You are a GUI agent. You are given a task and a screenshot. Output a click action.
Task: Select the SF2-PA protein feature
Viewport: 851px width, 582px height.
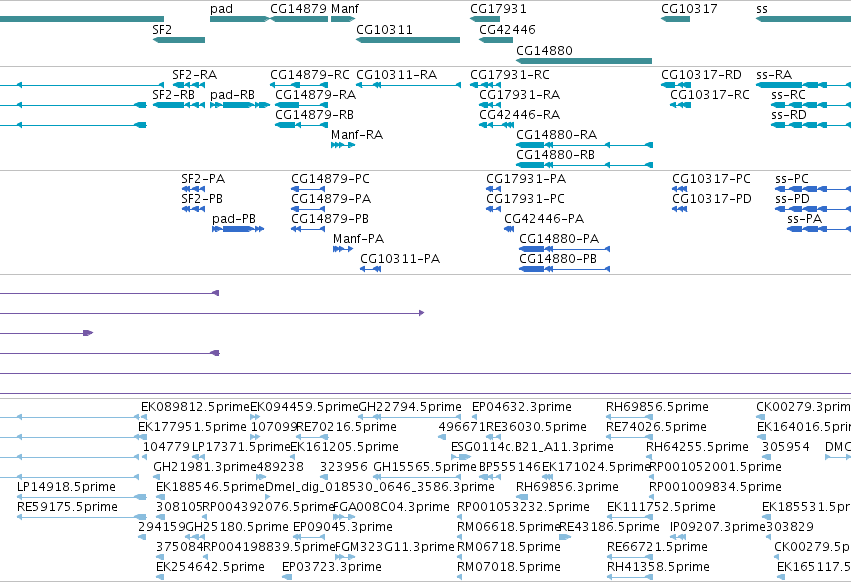(x=193, y=189)
